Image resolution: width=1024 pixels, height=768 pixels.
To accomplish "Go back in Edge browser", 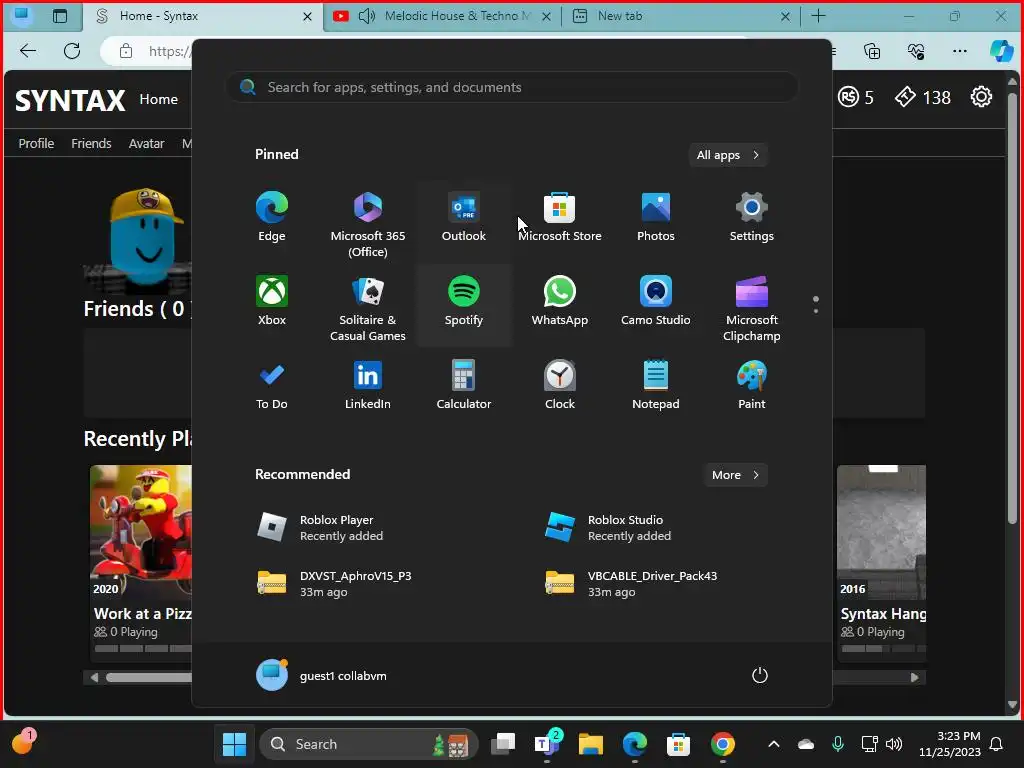I will (x=28, y=51).
